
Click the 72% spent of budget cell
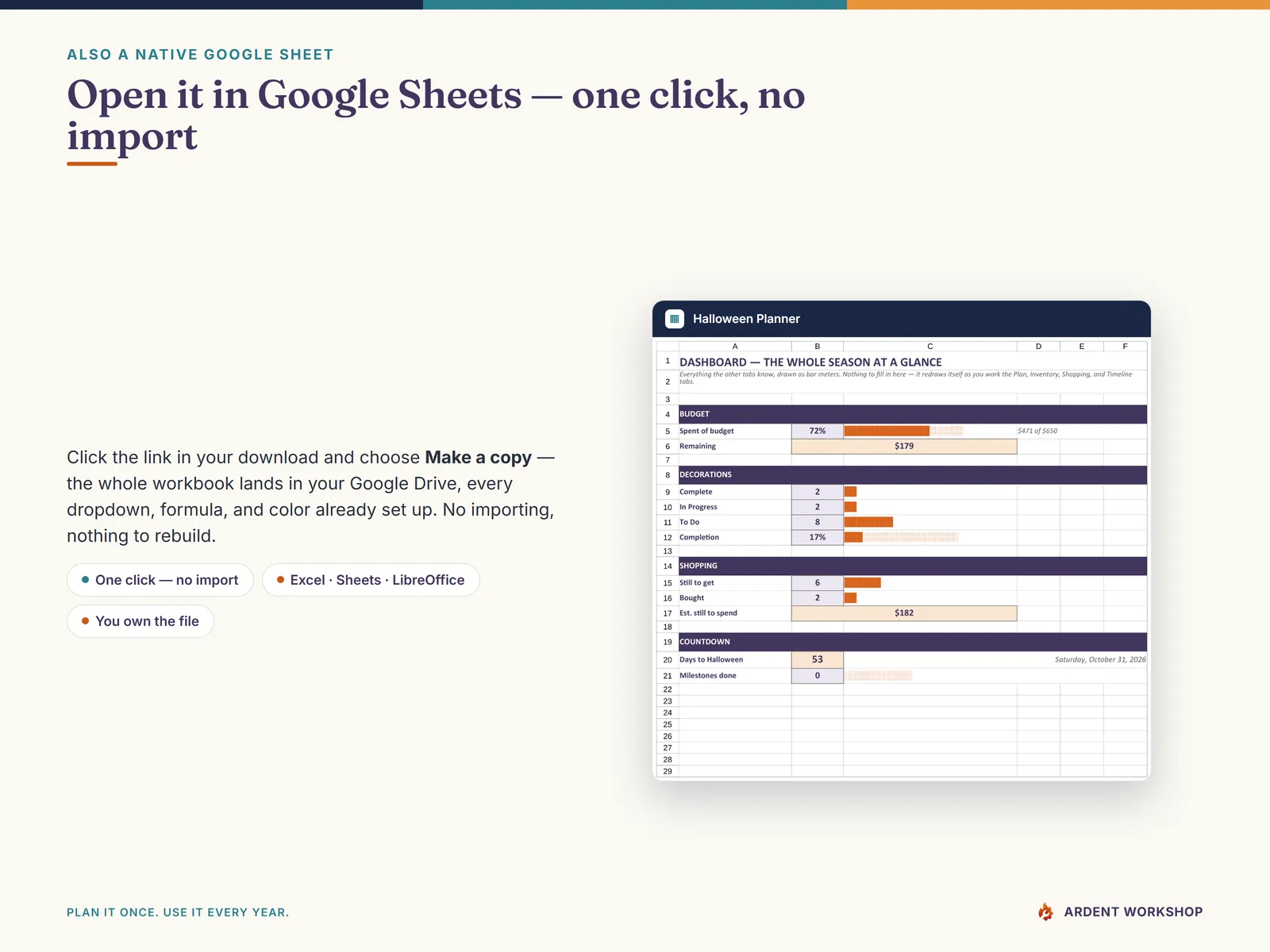pos(818,431)
